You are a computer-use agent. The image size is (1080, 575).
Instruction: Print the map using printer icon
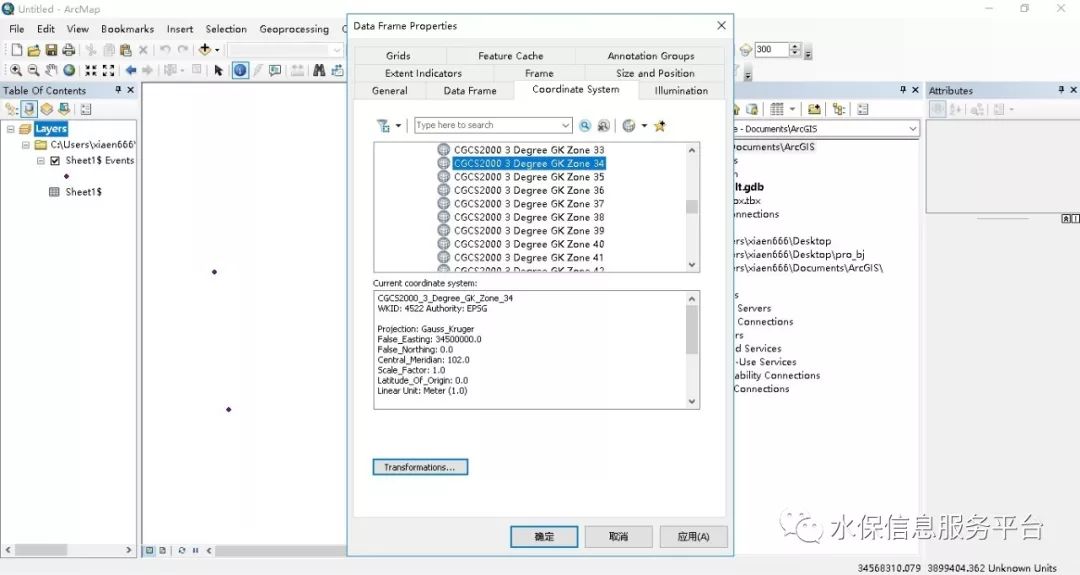click(68, 50)
